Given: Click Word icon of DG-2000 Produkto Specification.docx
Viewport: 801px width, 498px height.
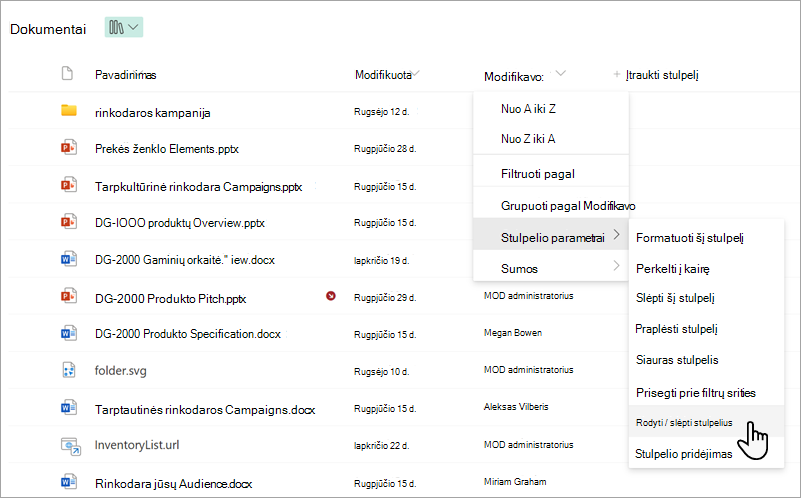Looking at the screenshot, I should (x=68, y=333).
